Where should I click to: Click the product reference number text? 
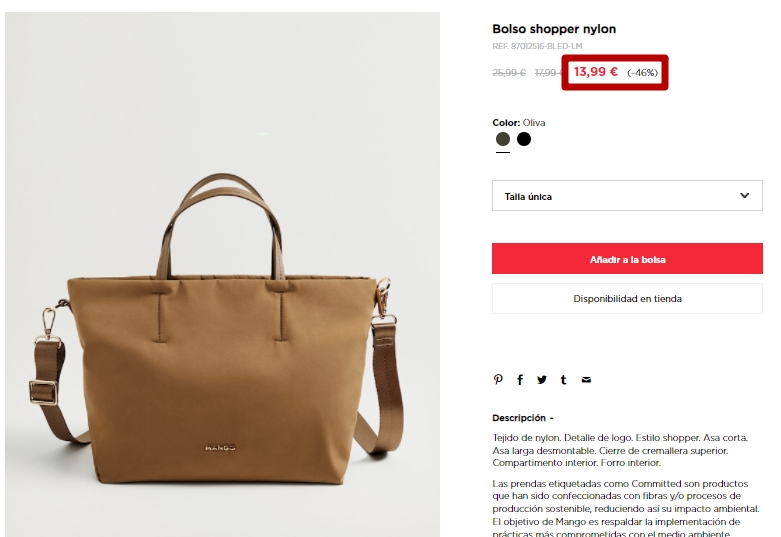coord(537,46)
